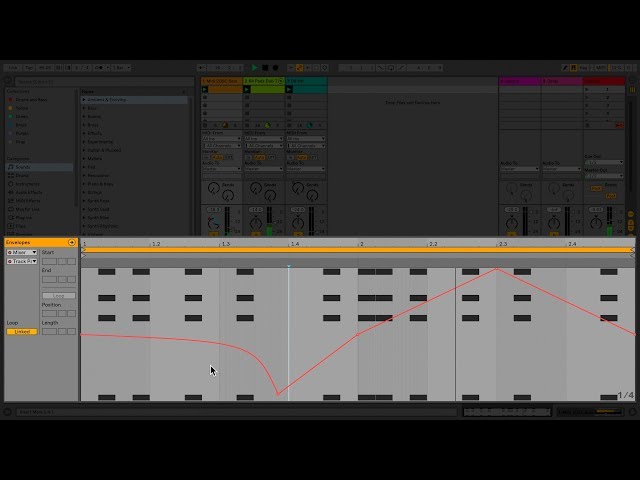Open track 1 MIDI From All Ins dropdown
Image resolution: width=640 pixels, height=480 pixels.
pyautogui.click(x=222, y=139)
